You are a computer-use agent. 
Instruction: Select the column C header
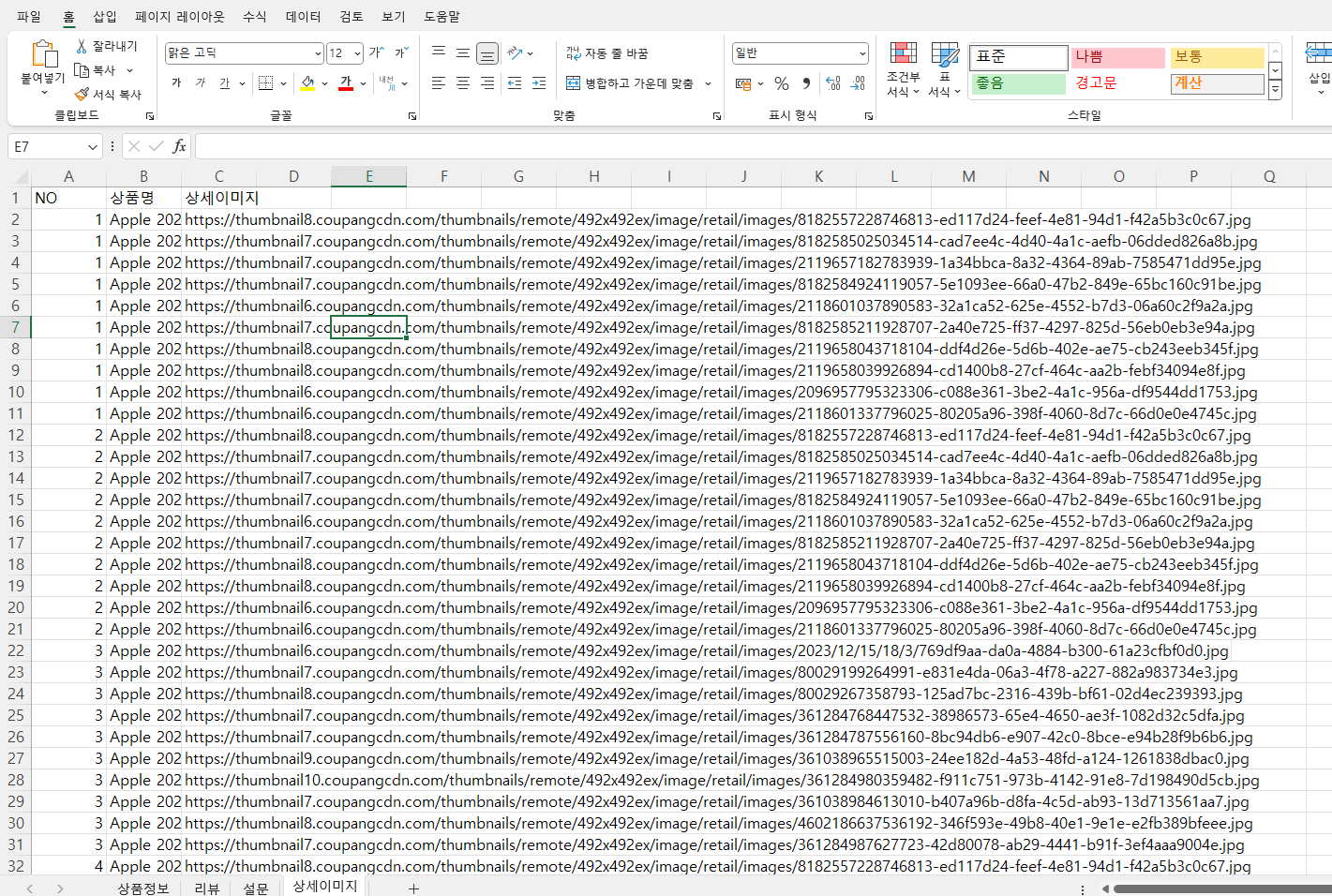coord(218,176)
